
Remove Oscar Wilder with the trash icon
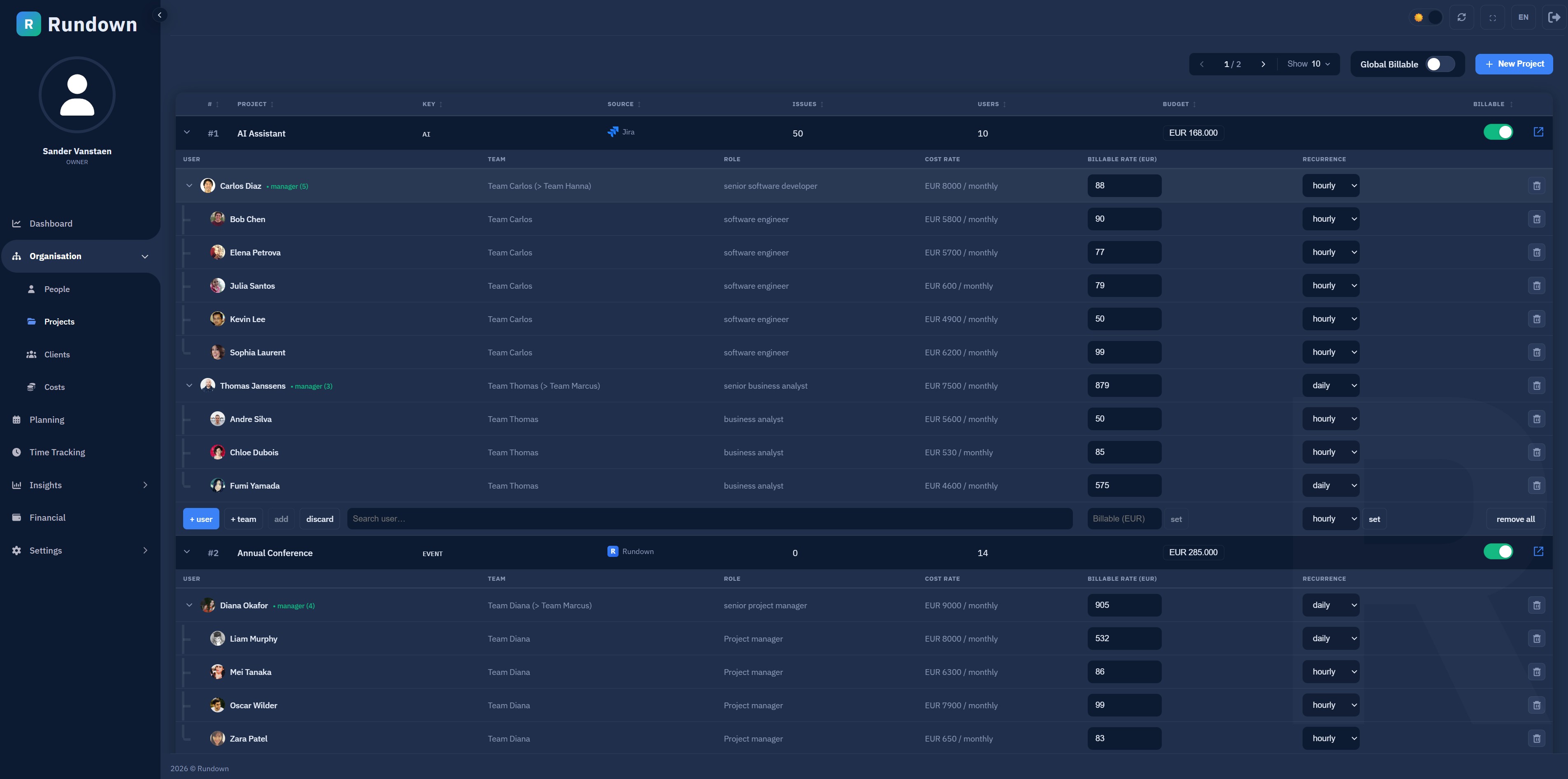coord(1536,705)
